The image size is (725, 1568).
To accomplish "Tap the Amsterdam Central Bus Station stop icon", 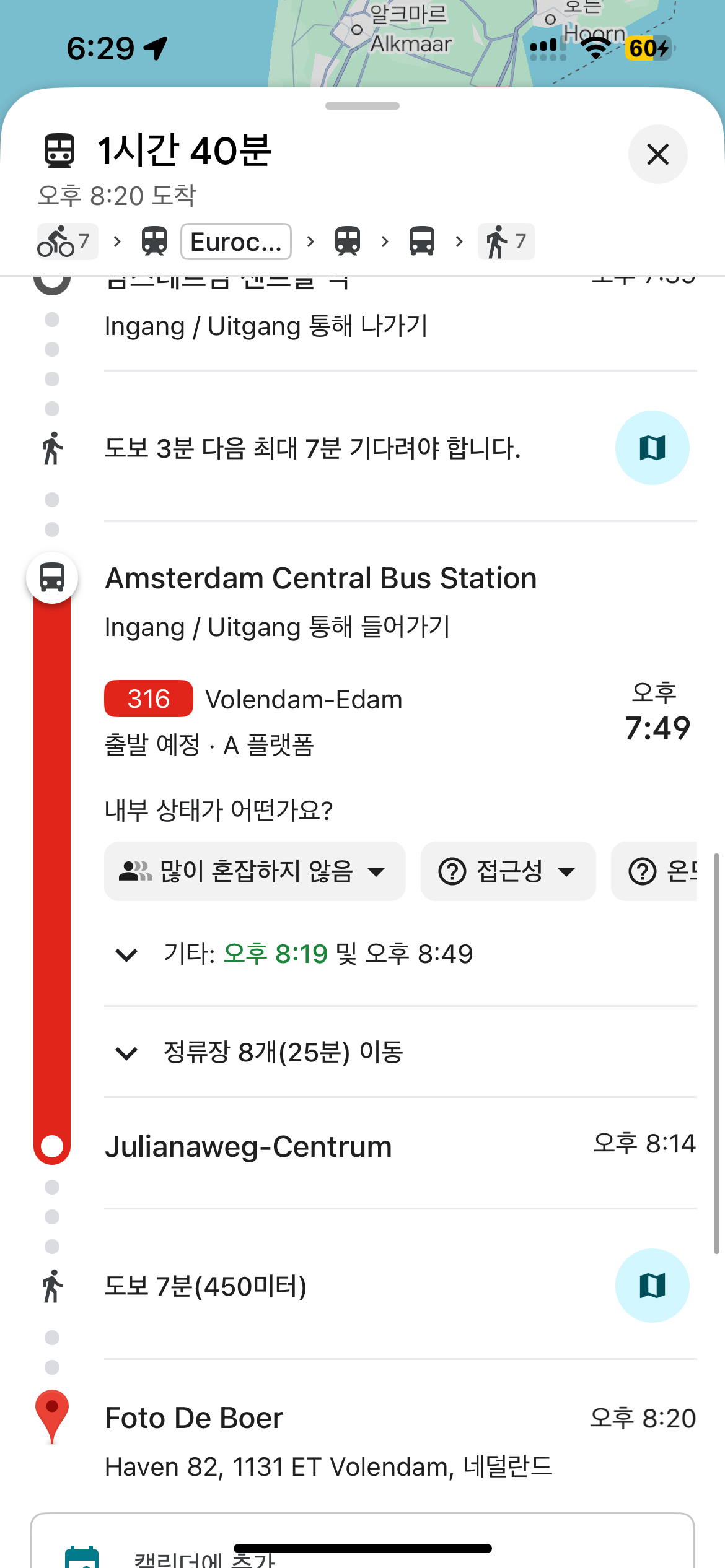I will click(x=52, y=578).
